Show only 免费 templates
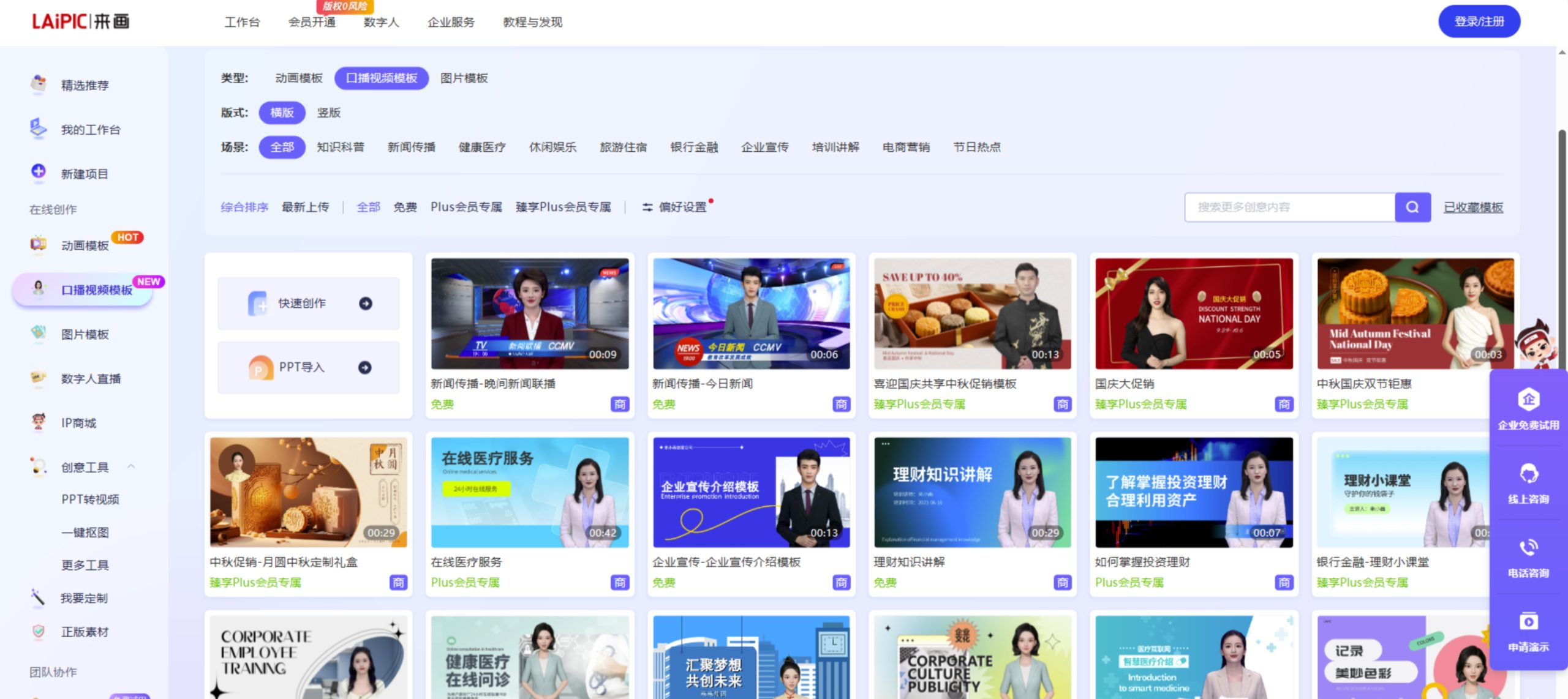The image size is (1568, 699). point(405,207)
